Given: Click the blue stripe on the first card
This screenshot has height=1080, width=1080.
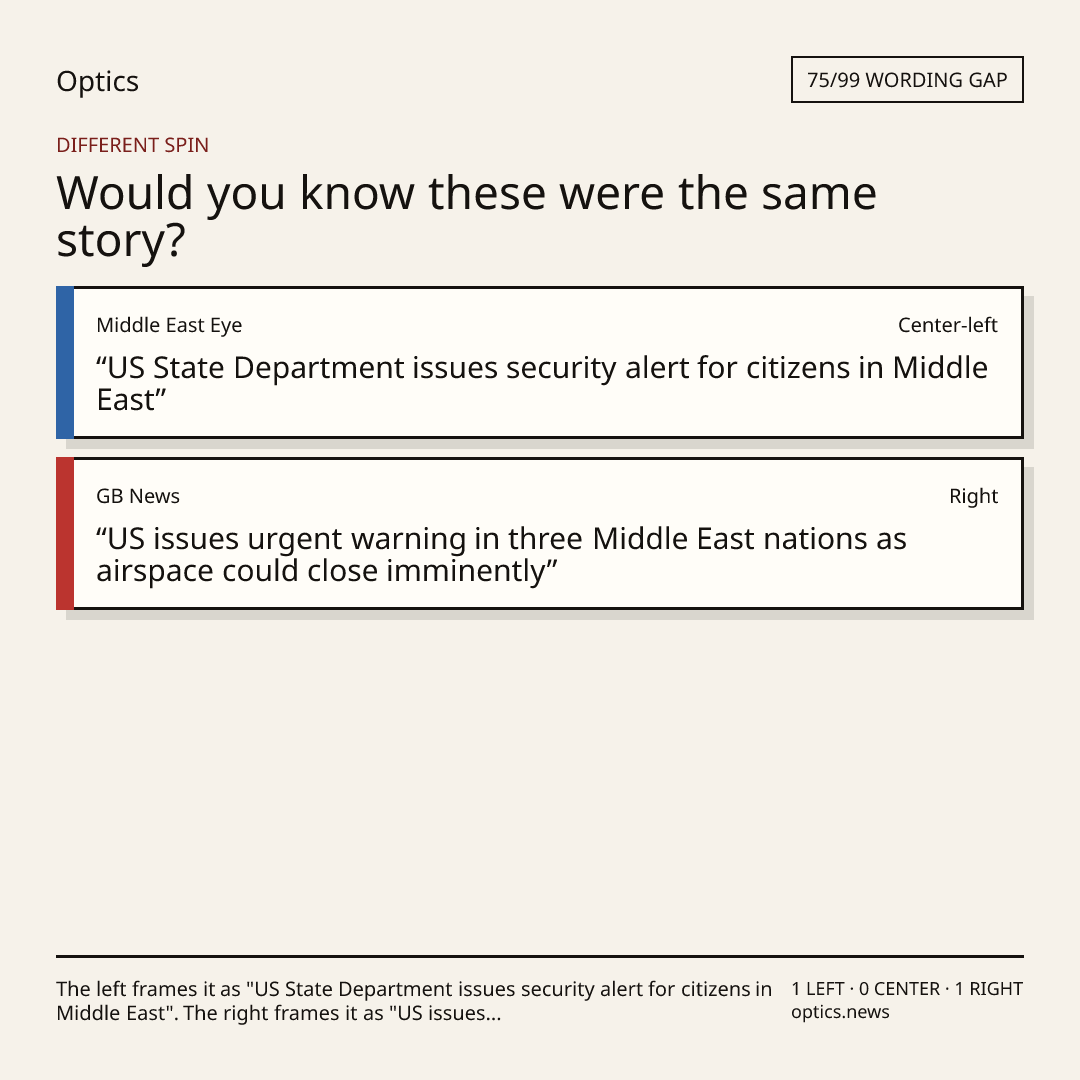Looking at the screenshot, I should coord(65,362).
